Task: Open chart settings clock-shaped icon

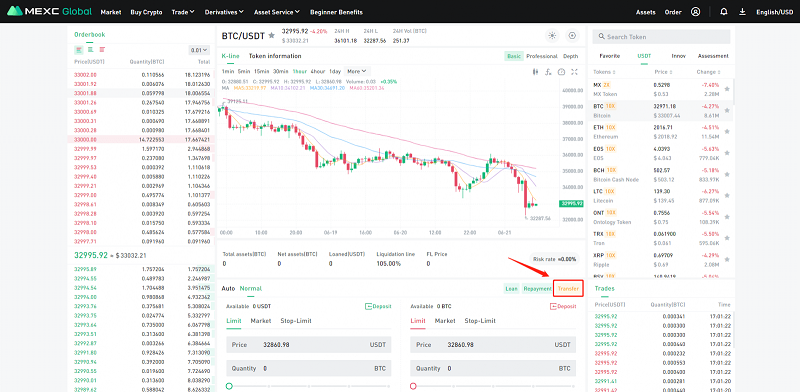Action: coord(562,72)
